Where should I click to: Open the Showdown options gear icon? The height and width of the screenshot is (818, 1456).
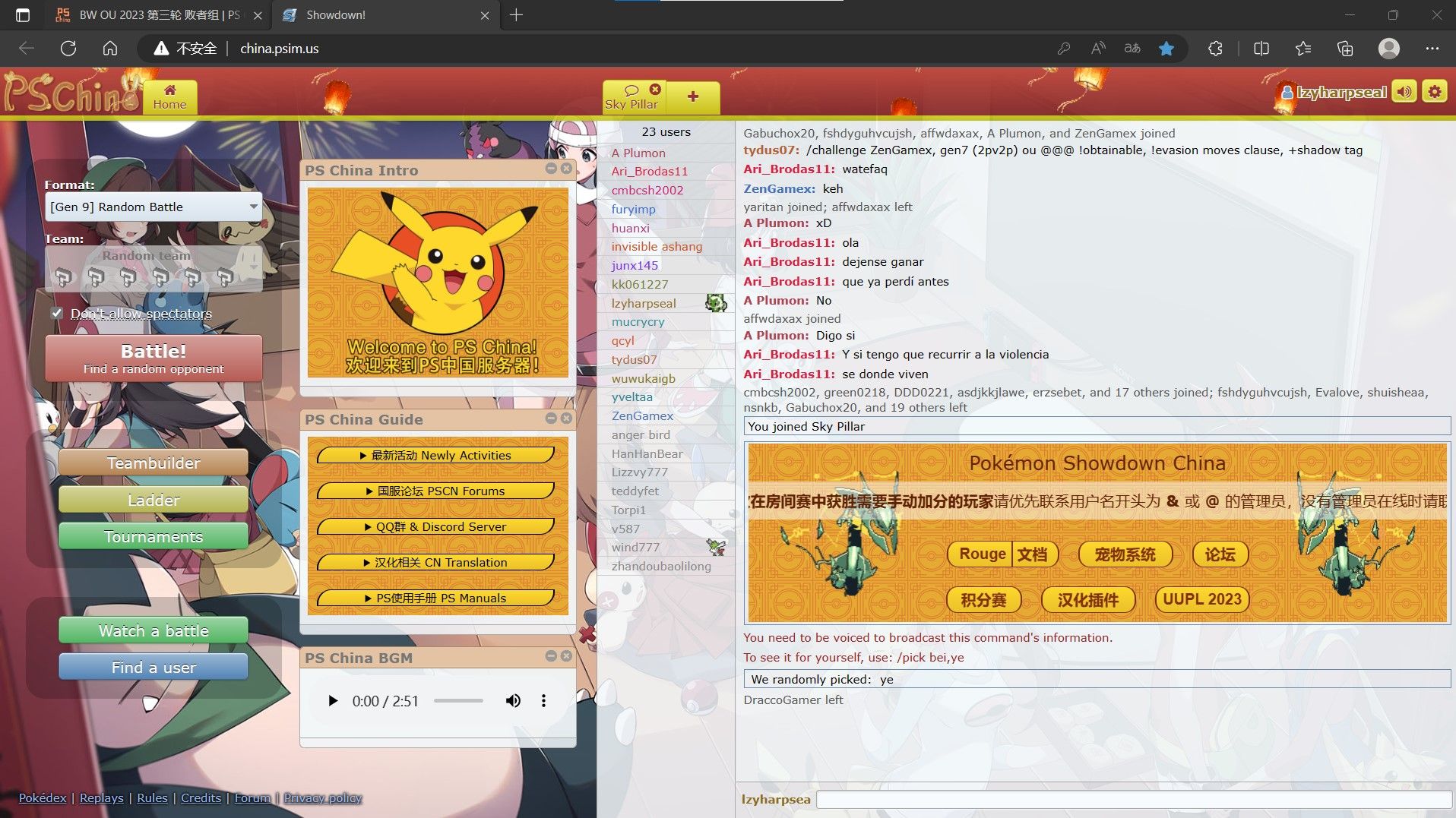tap(1434, 92)
